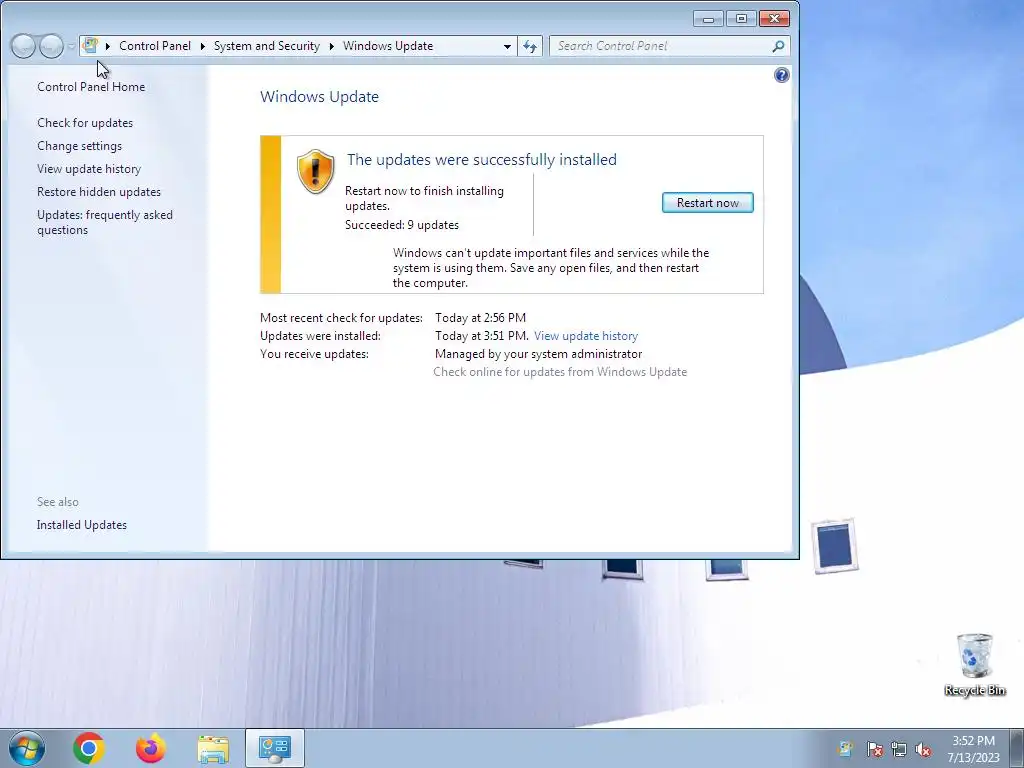1024x768 pixels.
Task: Open recent pages dropdown beside the Forward button
Action: click(71, 46)
